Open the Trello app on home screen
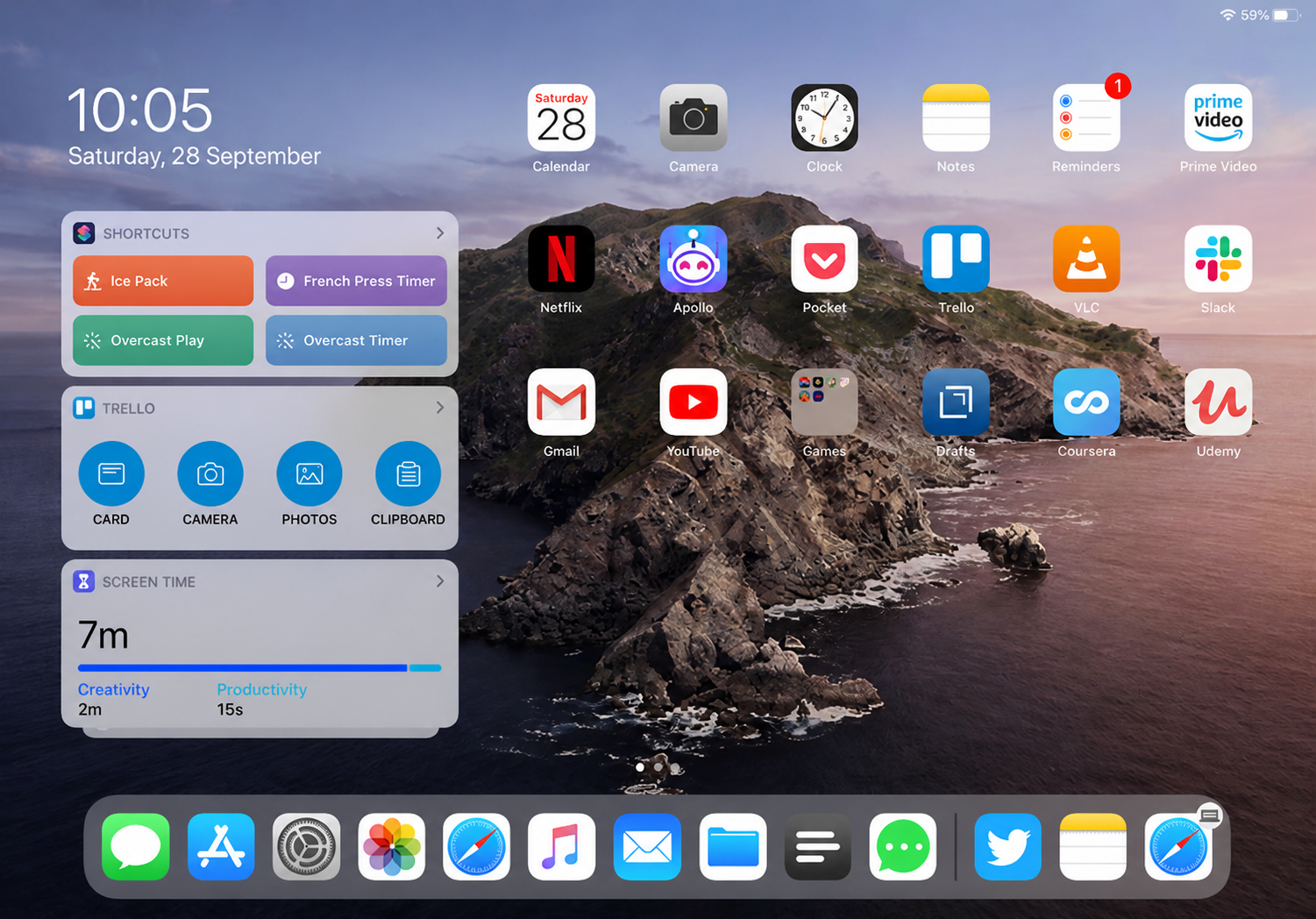This screenshot has width=1316, height=919. (956, 259)
